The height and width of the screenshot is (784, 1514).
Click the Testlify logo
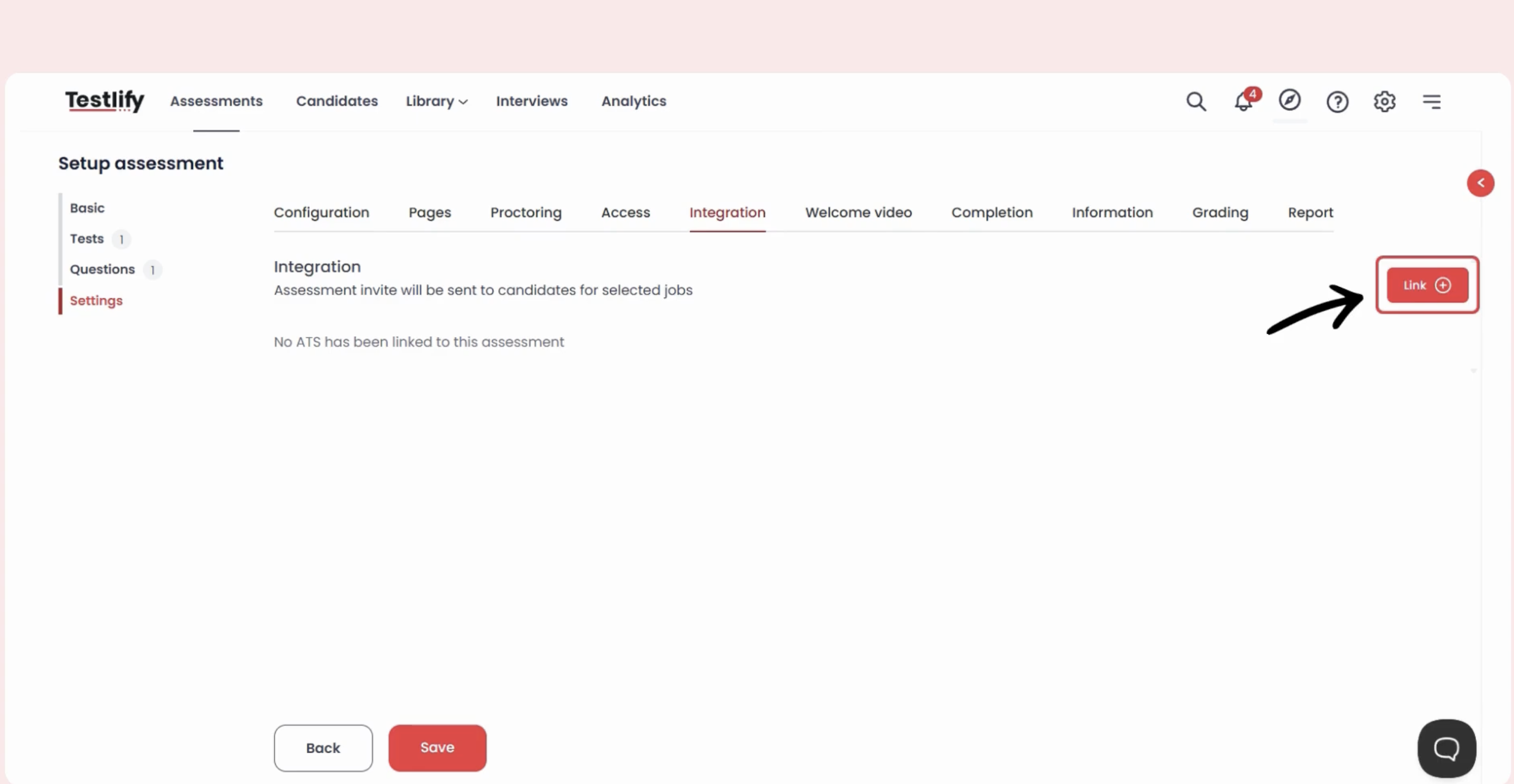point(105,100)
